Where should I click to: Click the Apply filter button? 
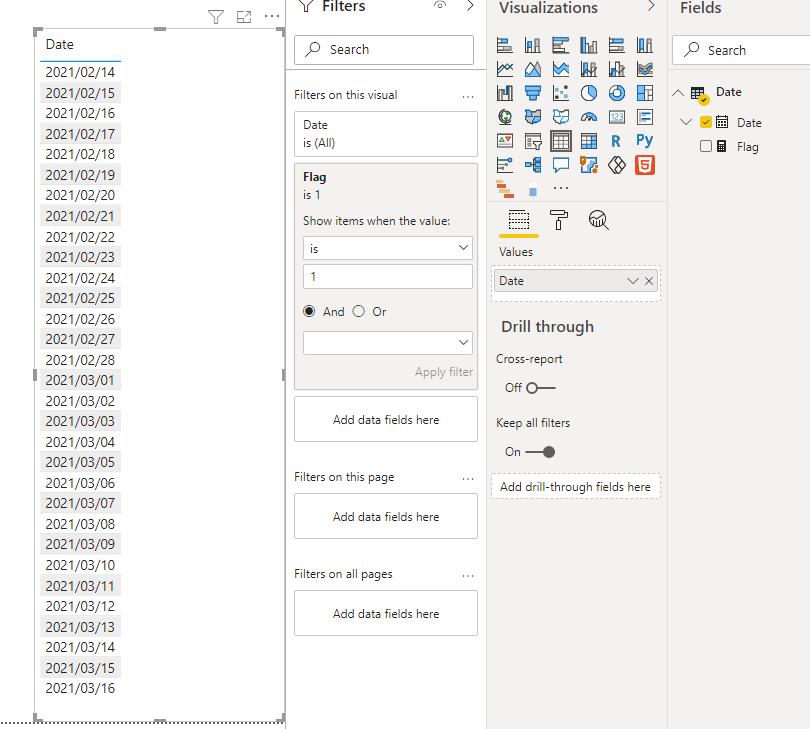[444, 372]
